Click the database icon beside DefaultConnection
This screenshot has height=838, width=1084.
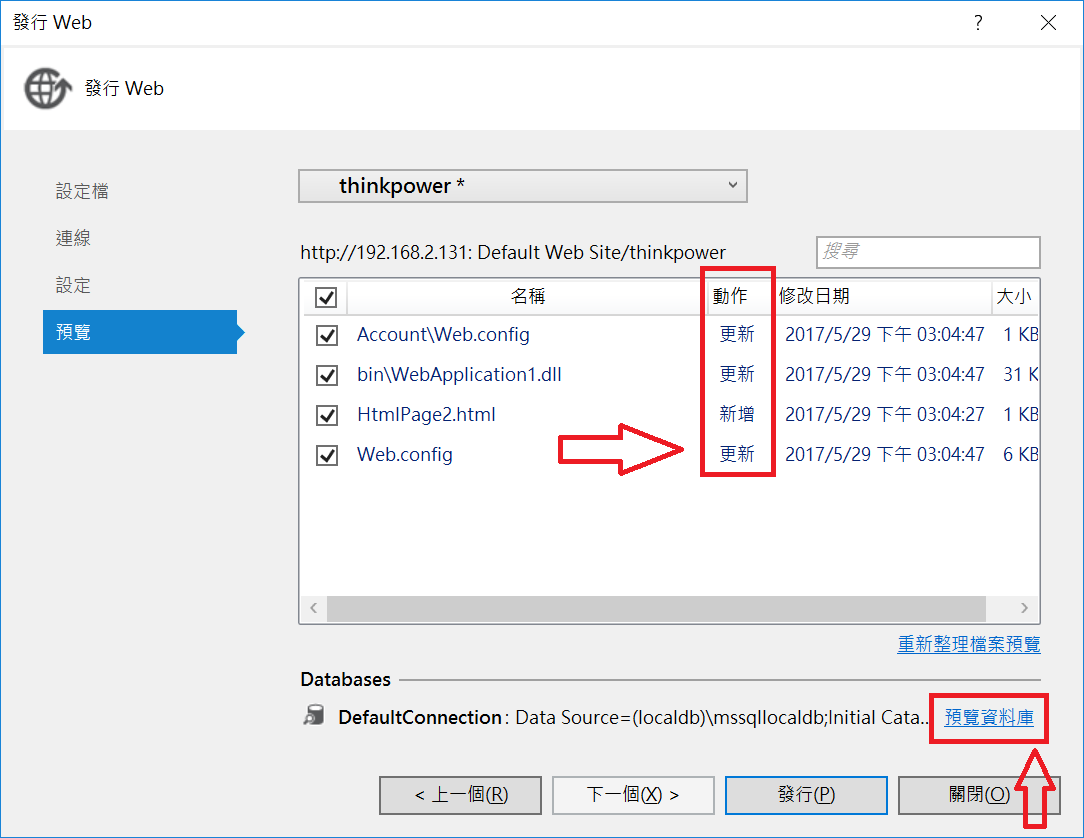(315, 716)
